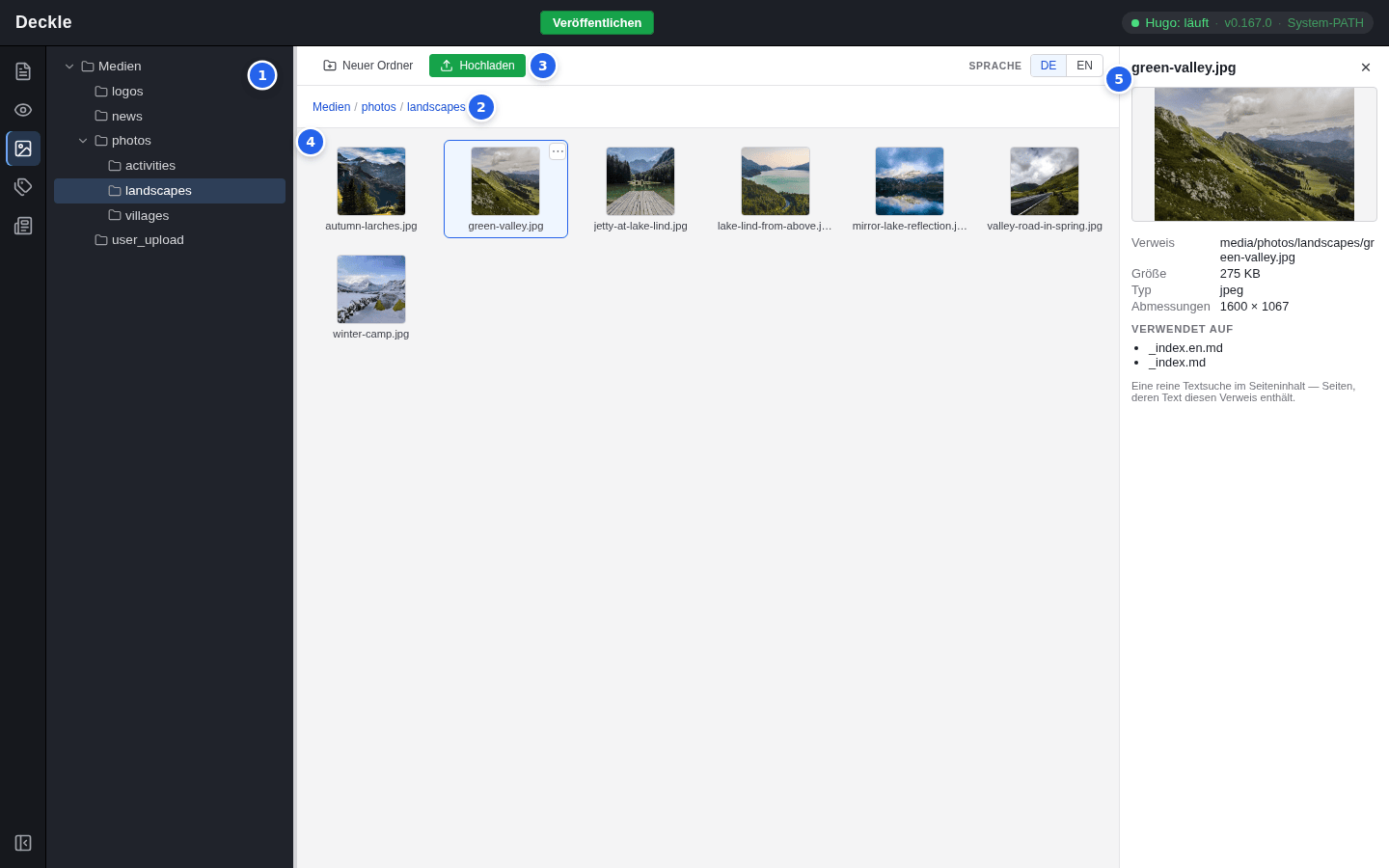Switch language to EN
1389x868 pixels.
click(x=1084, y=66)
